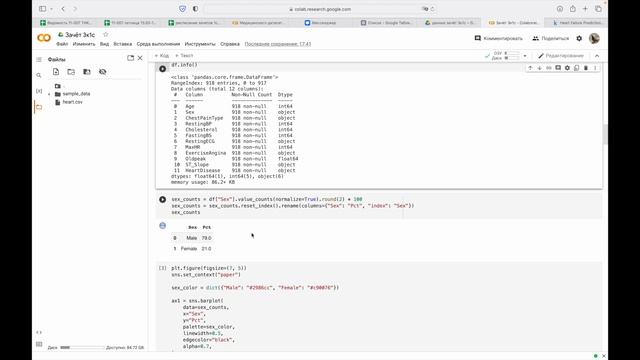Image resolution: width=640 pixels, height=360 pixels.
Task: Mount Google Drive in Files panel
Action: tap(87, 72)
